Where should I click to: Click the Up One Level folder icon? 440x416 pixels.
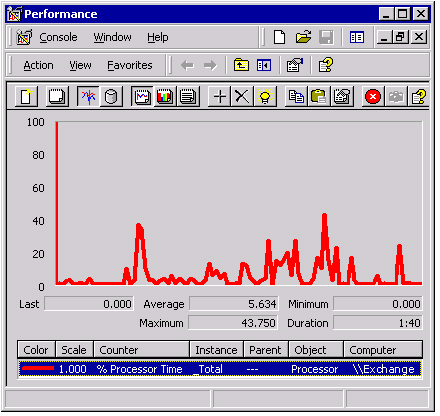click(x=241, y=65)
